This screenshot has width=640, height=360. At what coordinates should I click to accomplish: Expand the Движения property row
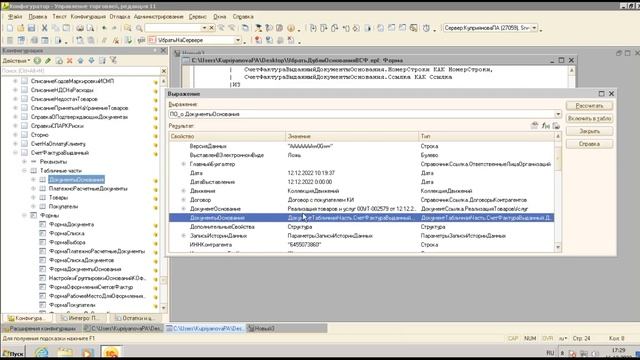(184, 191)
